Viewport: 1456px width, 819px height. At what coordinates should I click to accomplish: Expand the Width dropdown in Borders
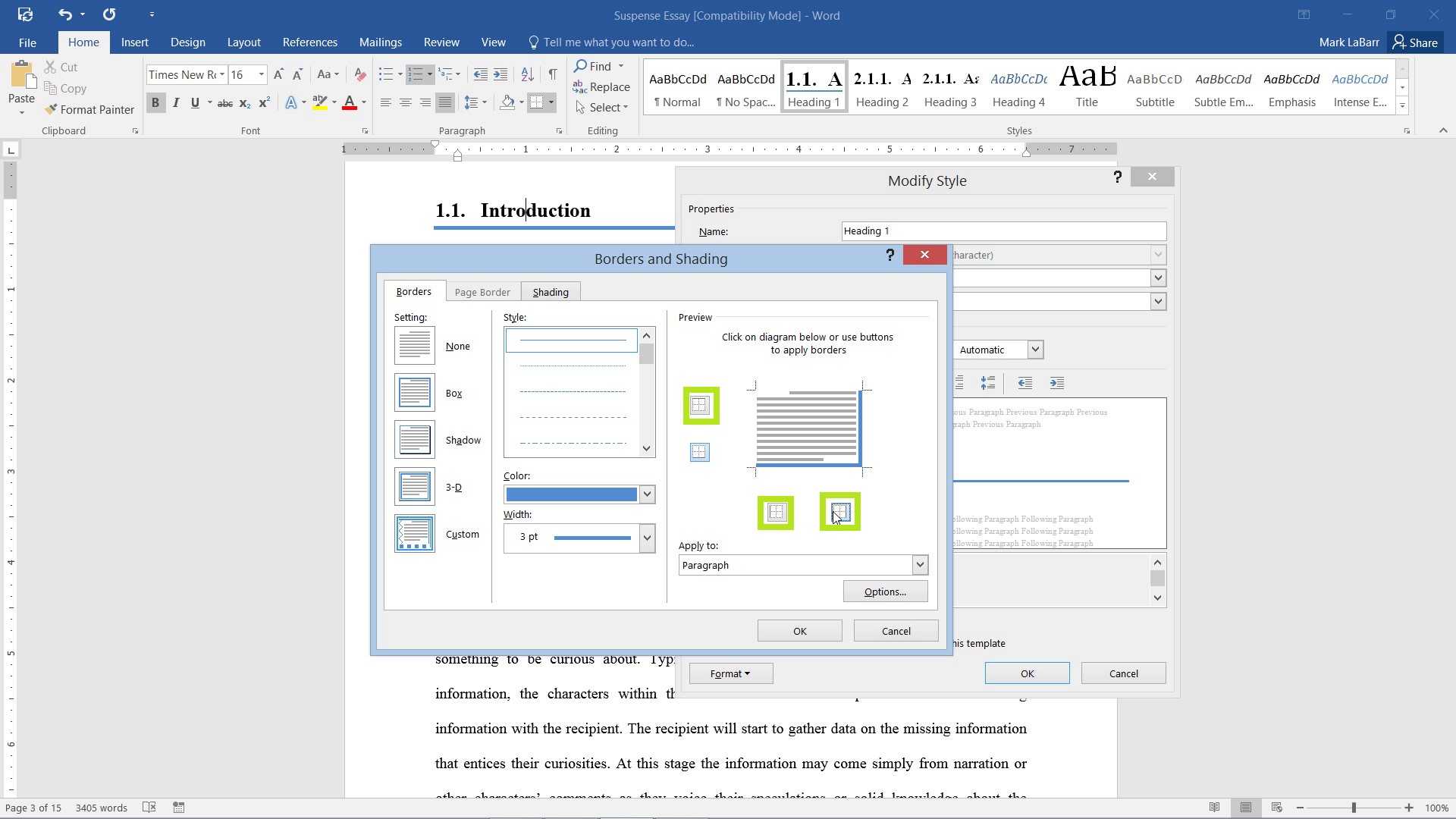pos(647,537)
